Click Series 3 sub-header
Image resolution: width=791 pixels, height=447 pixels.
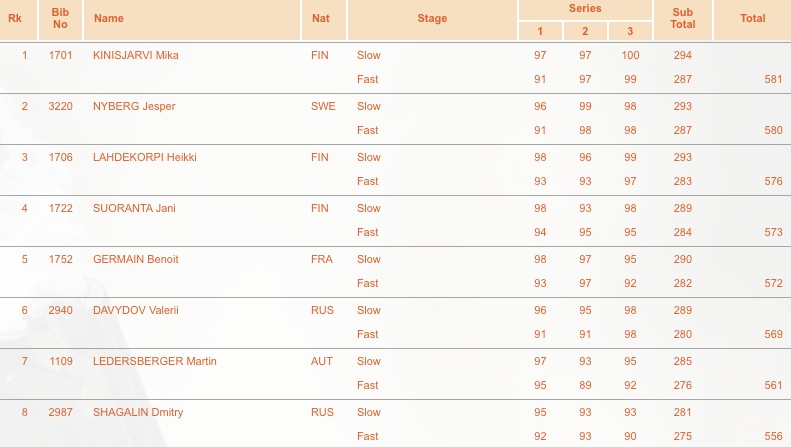(x=630, y=31)
